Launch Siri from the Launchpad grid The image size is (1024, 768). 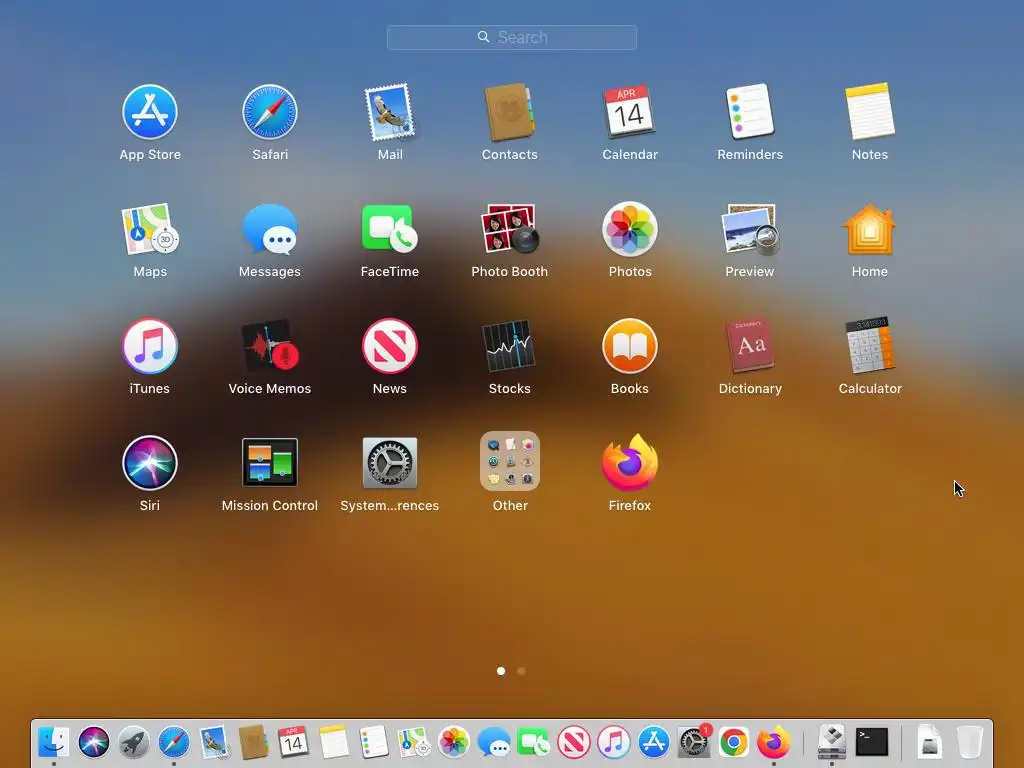click(x=150, y=463)
